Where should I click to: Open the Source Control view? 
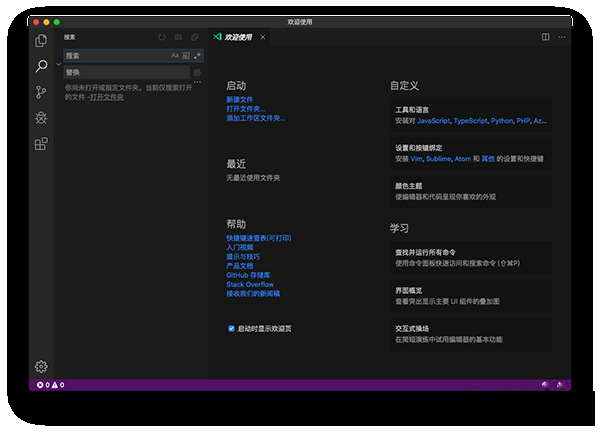coord(41,92)
